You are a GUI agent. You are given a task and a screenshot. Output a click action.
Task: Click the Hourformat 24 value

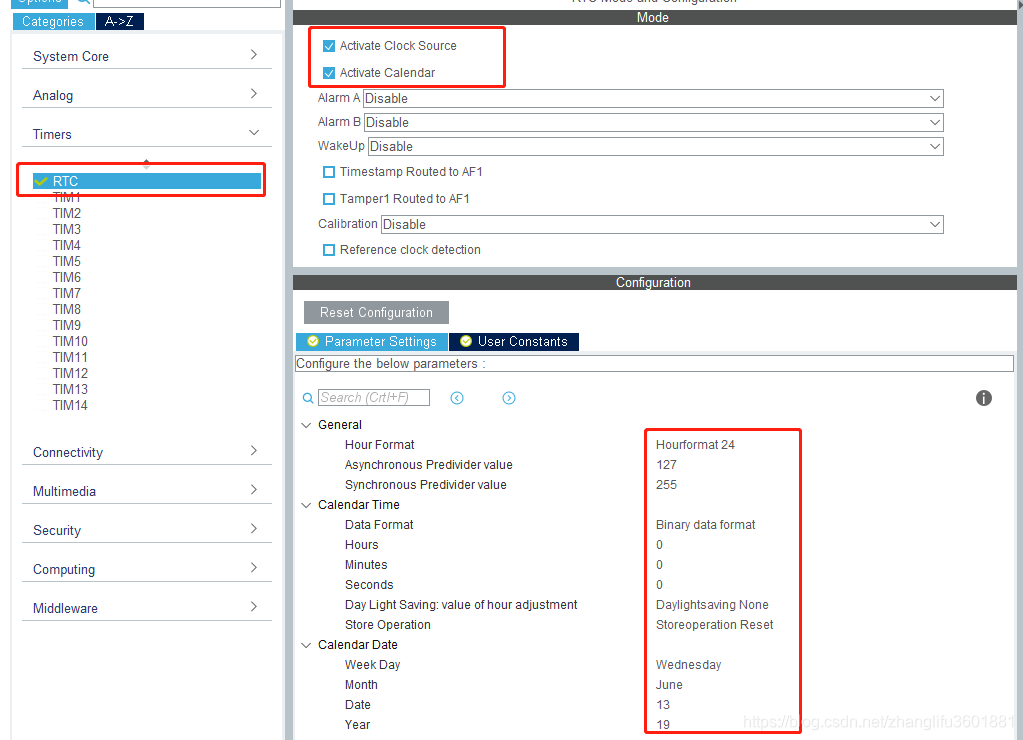pos(695,445)
